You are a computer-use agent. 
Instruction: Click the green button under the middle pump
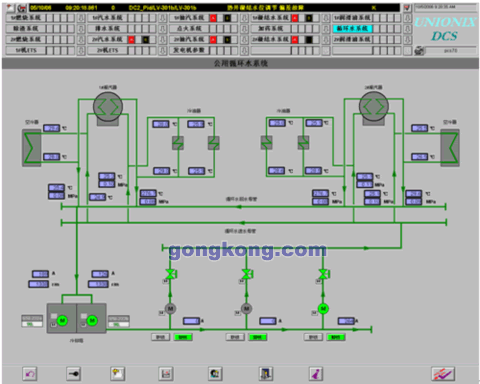258,337
